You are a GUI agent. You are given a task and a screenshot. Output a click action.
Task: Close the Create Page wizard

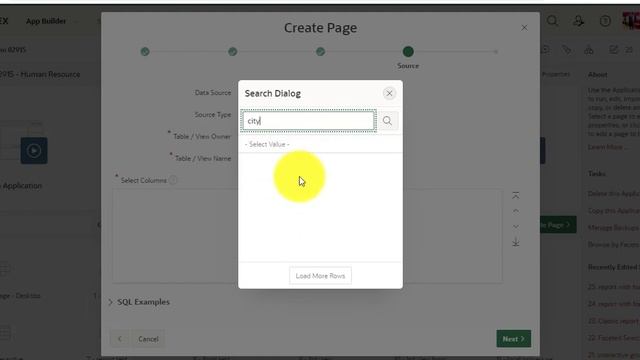point(524,28)
